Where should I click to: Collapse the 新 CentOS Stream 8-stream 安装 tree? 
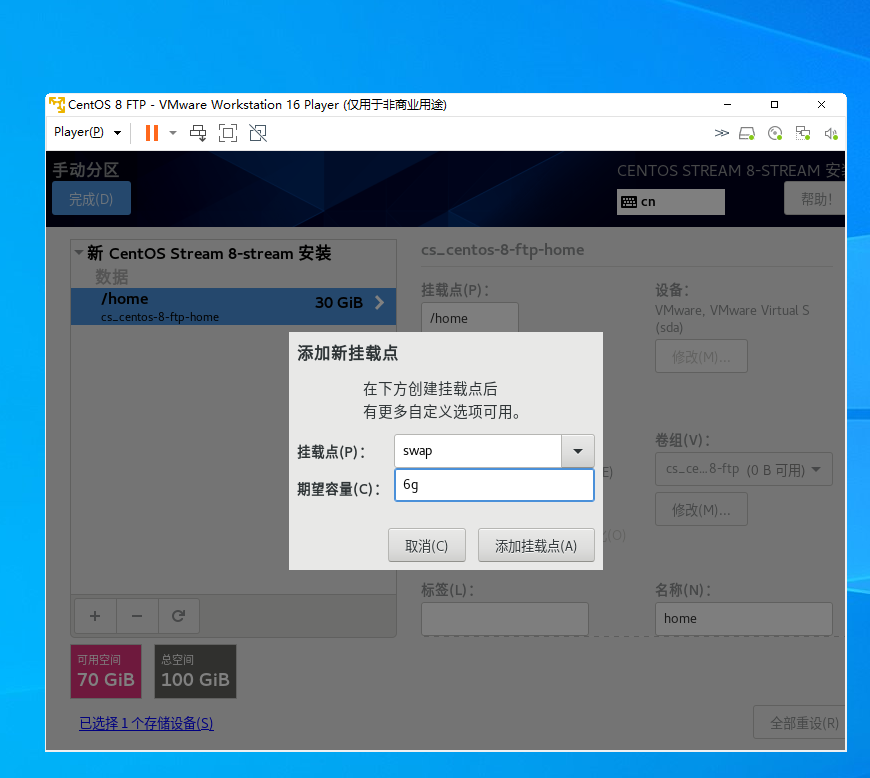[x=79, y=252]
